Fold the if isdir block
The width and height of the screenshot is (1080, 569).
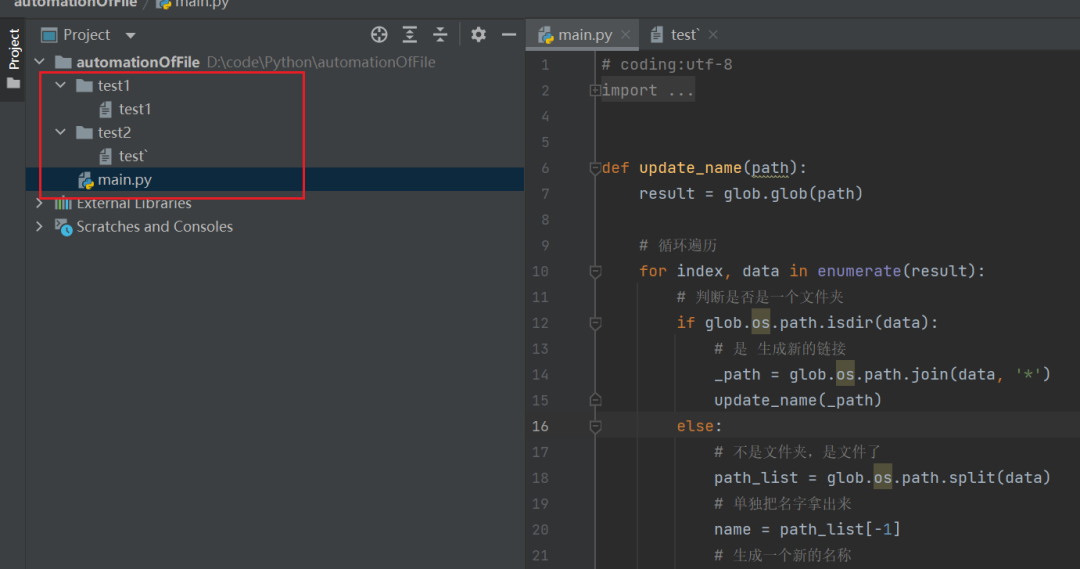tap(595, 323)
